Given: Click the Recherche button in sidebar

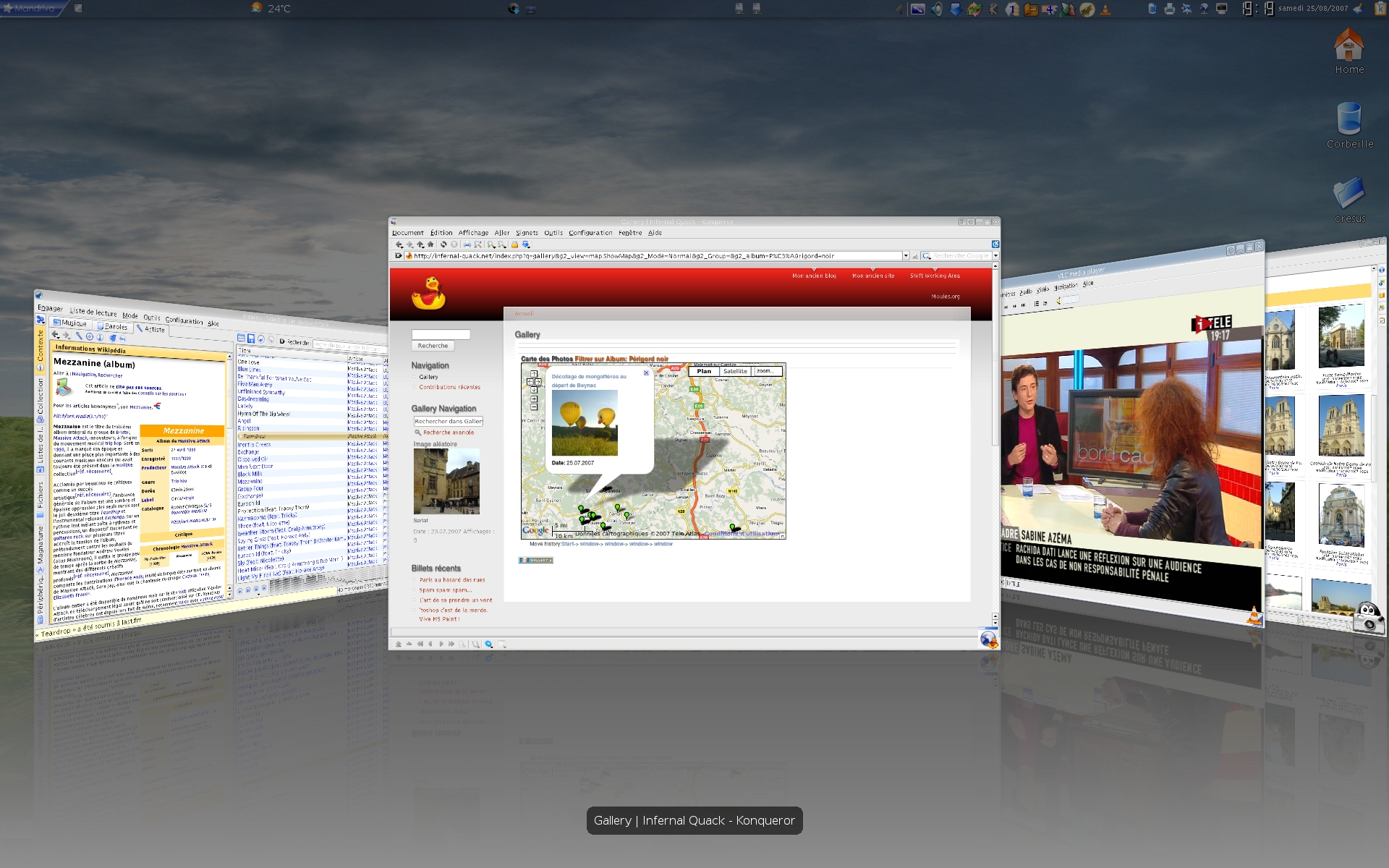Looking at the screenshot, I should [x=433, y=346].
